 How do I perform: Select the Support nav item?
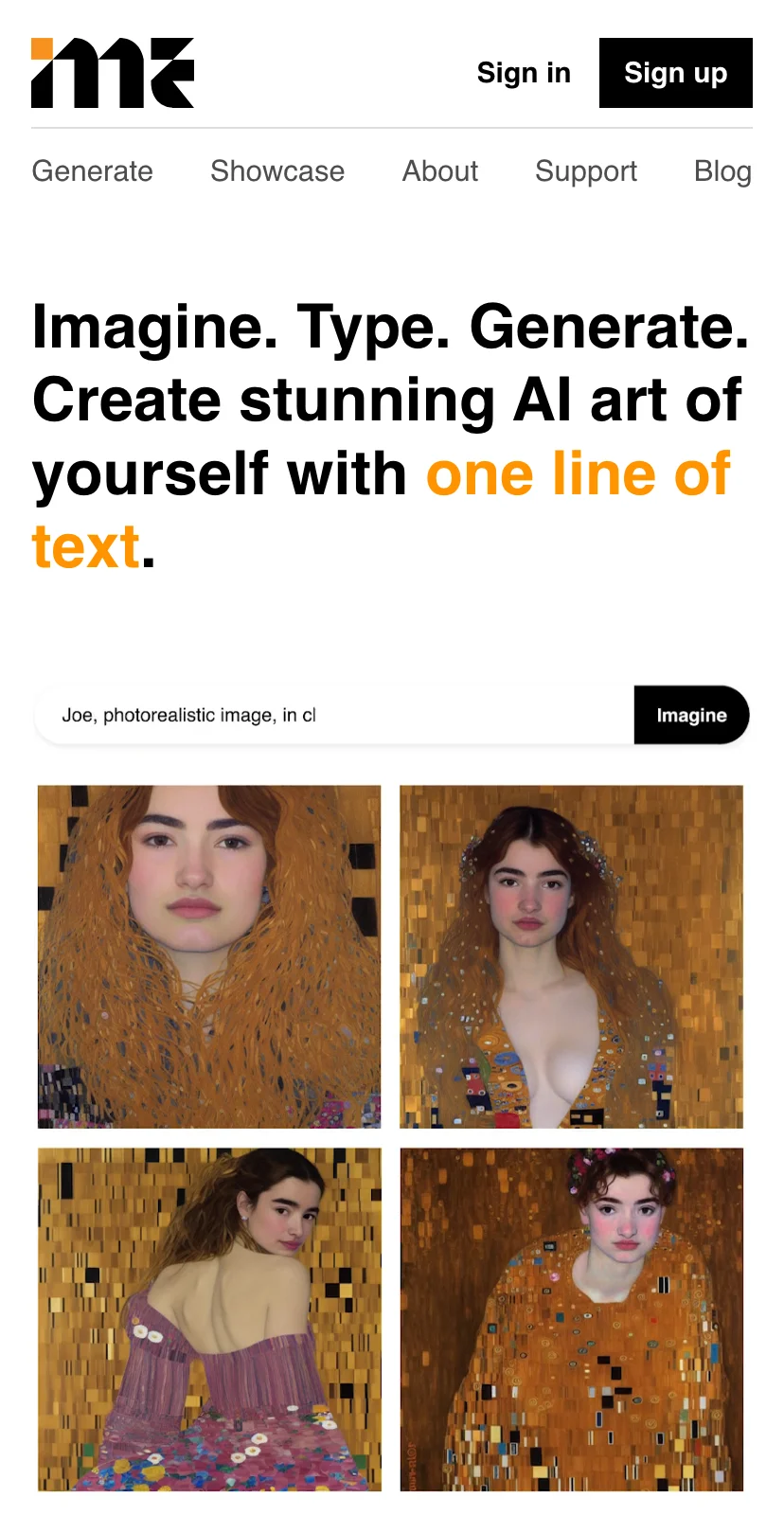point(586,171)
